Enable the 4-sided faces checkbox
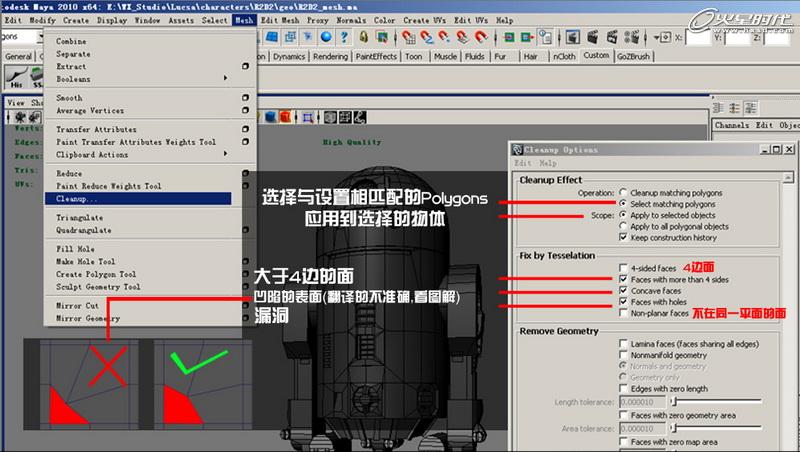 (623, 268)
